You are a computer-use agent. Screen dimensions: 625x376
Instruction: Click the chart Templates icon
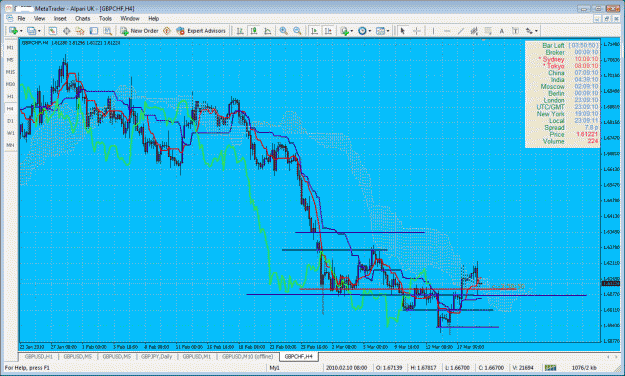pyautogui.click(x=380, y=31)
